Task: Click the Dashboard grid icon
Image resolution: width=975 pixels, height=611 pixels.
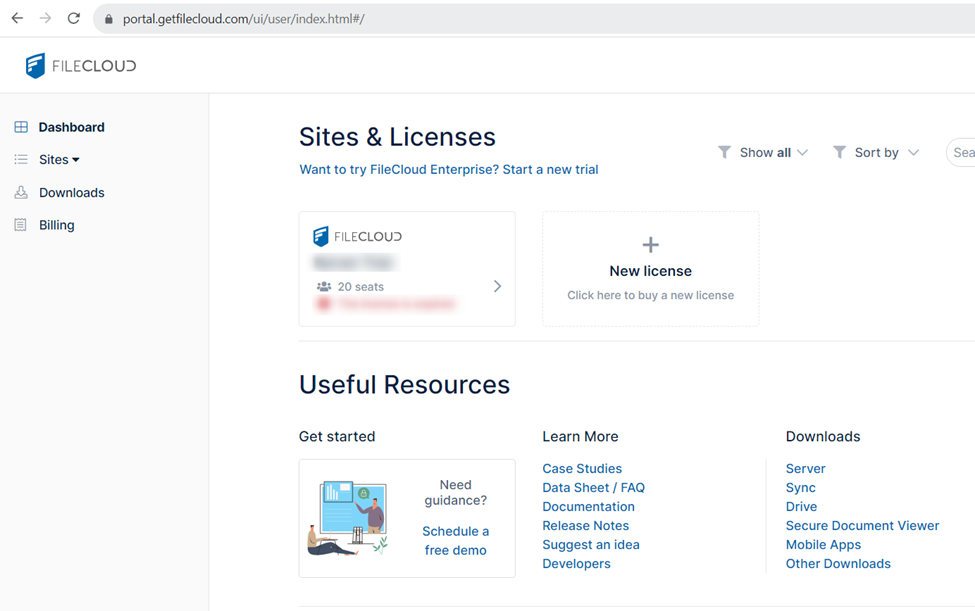Action: pos(21,127)
